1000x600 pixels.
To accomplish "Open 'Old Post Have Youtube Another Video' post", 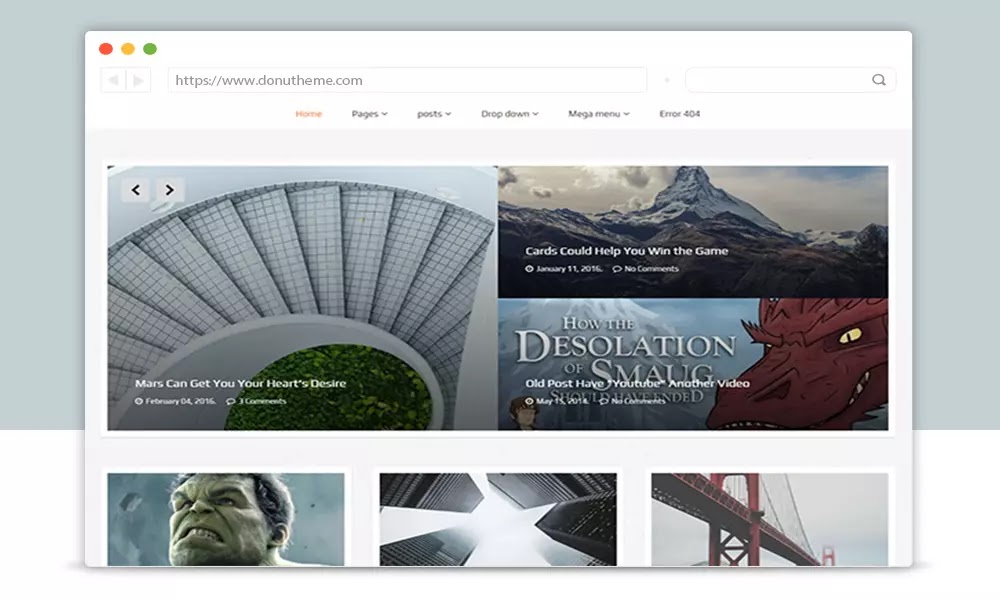I will click(x=637, y=383).
